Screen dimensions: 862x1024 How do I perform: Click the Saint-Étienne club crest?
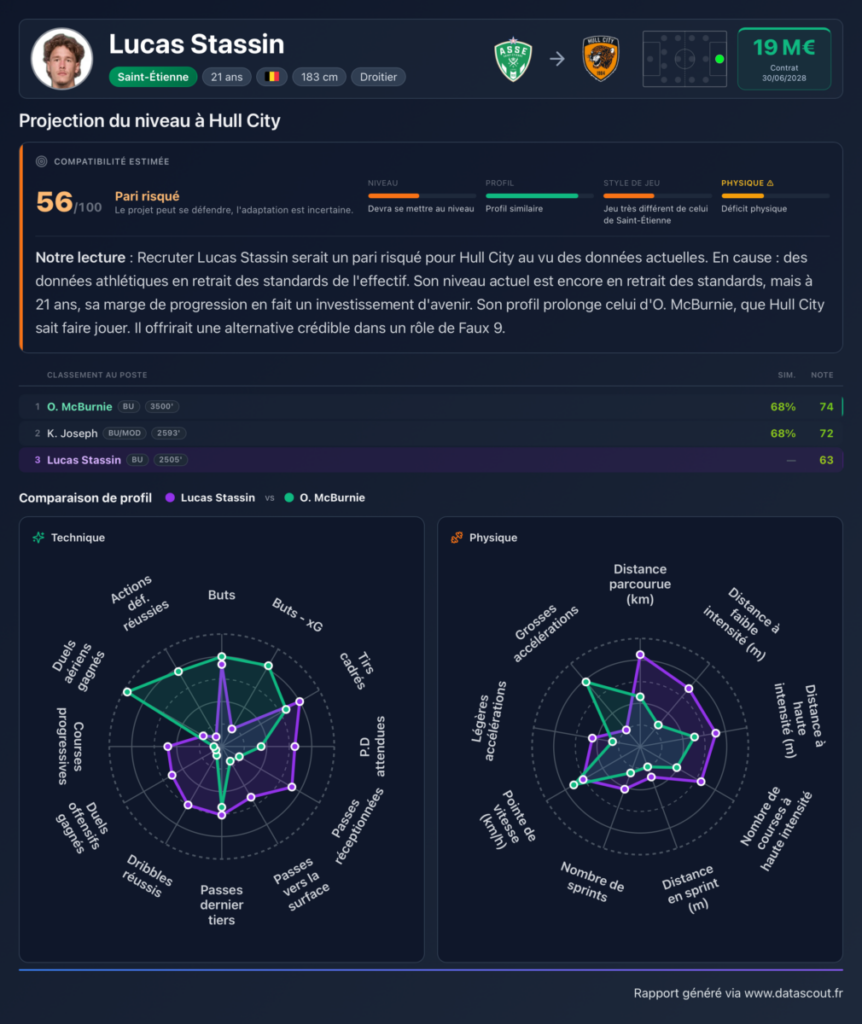(x=513, y=59)
